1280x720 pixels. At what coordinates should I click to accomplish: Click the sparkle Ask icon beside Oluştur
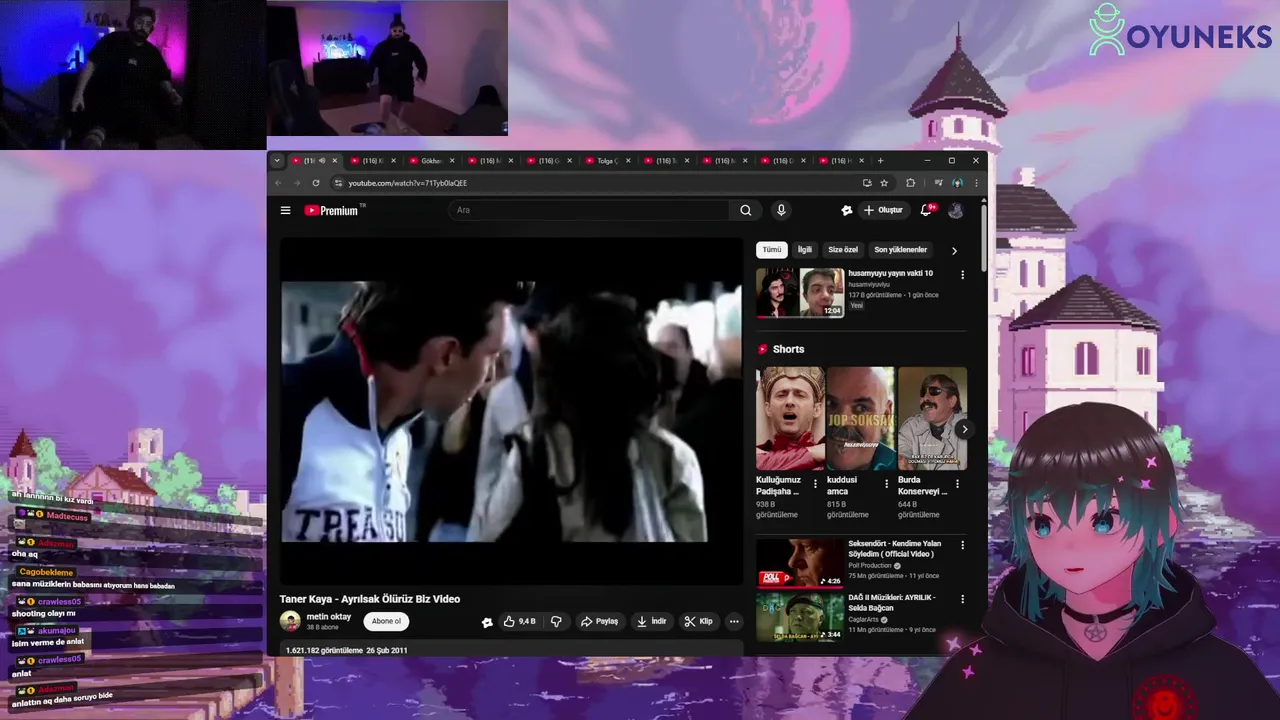847,210
